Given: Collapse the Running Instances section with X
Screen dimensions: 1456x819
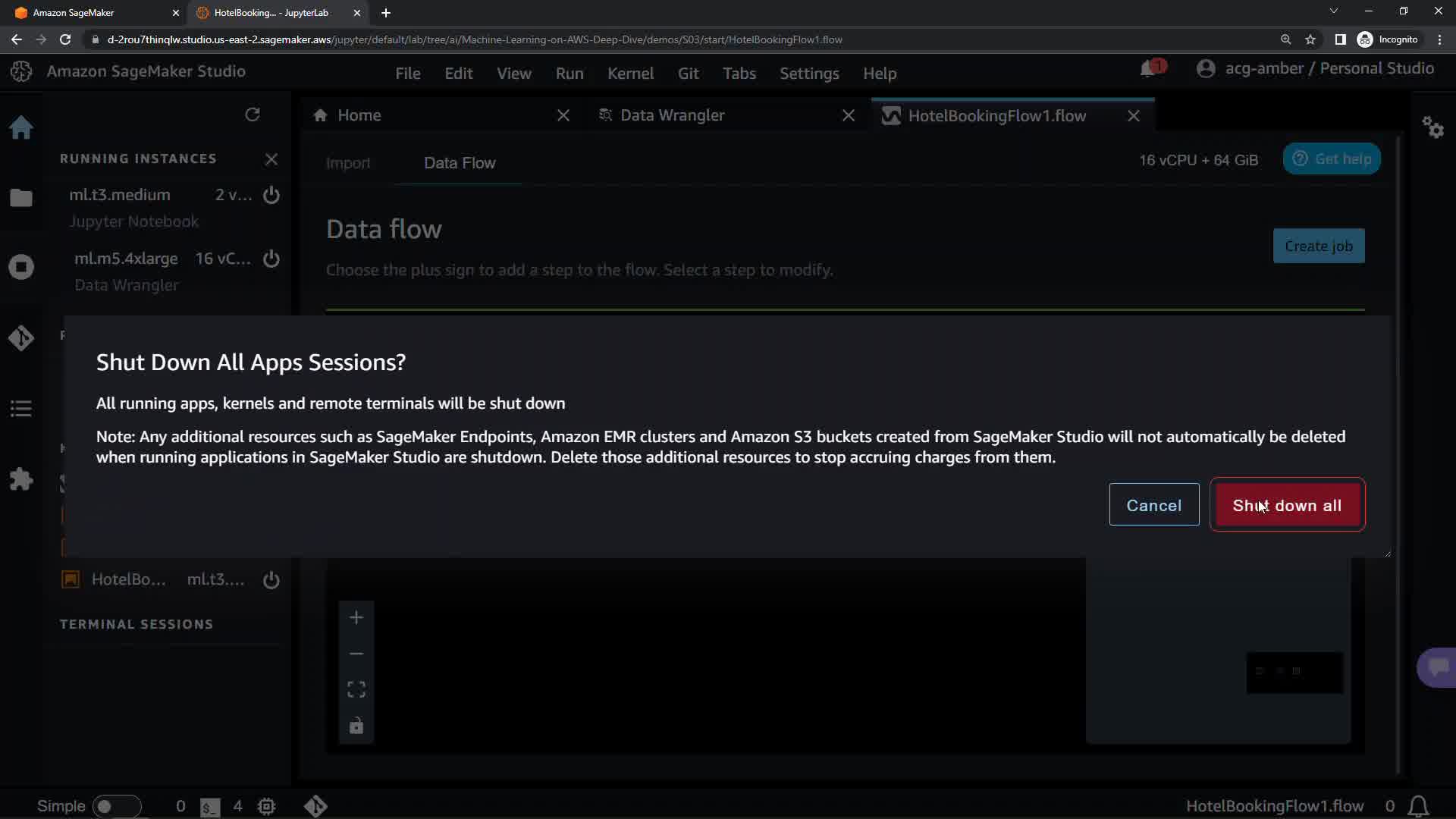Looking at the screenshot, I should pyautogui.click(x=271, y=159).
